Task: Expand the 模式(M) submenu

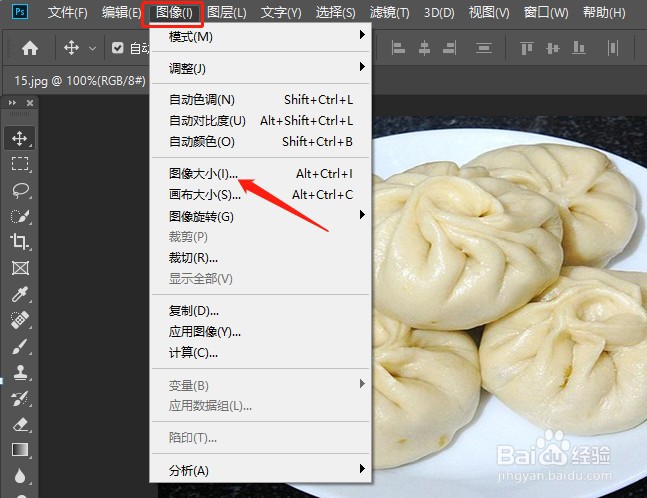Action: [260, 37]
